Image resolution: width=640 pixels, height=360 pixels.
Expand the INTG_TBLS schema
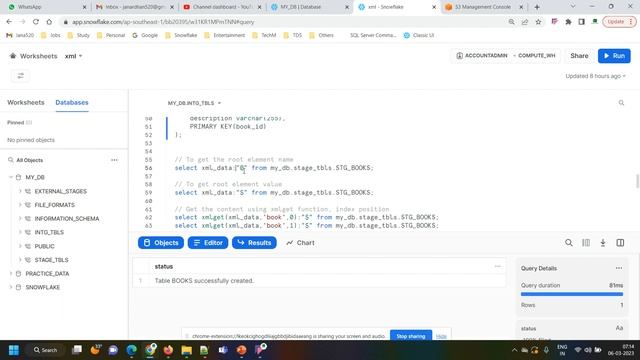point(20,232)
